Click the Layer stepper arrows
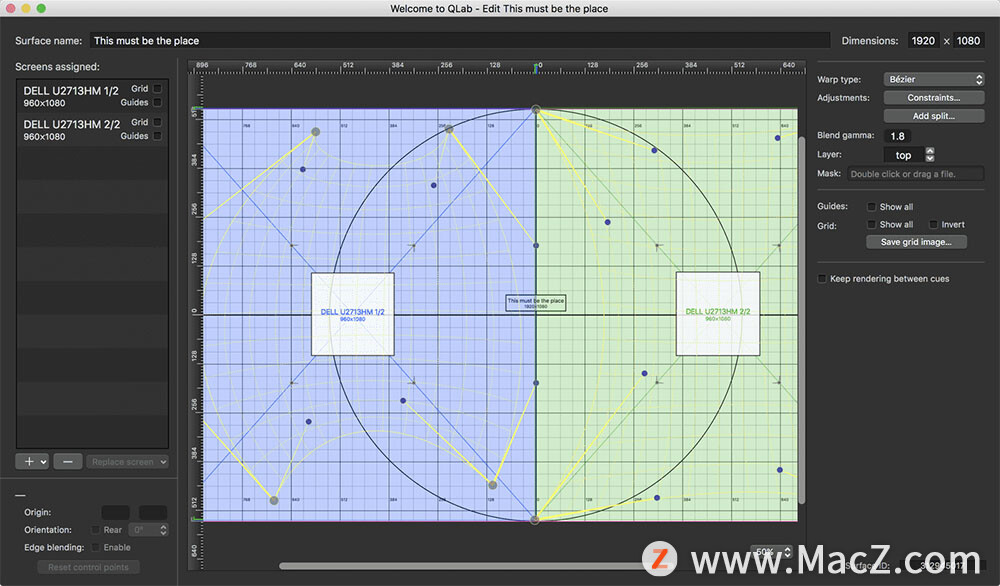The width and height of the screenshot is (1000, 586). (x=930, y=155)
